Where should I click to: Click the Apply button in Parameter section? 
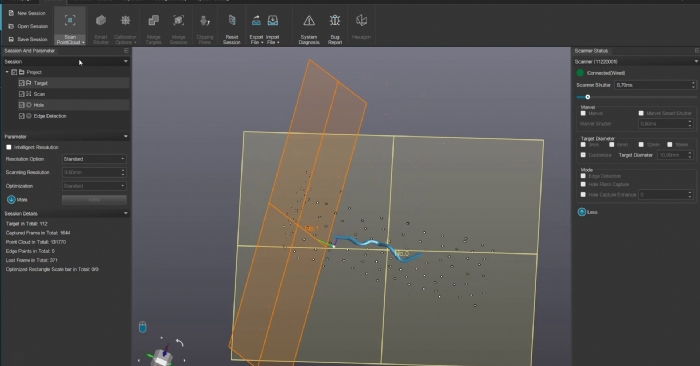point(94,200)
